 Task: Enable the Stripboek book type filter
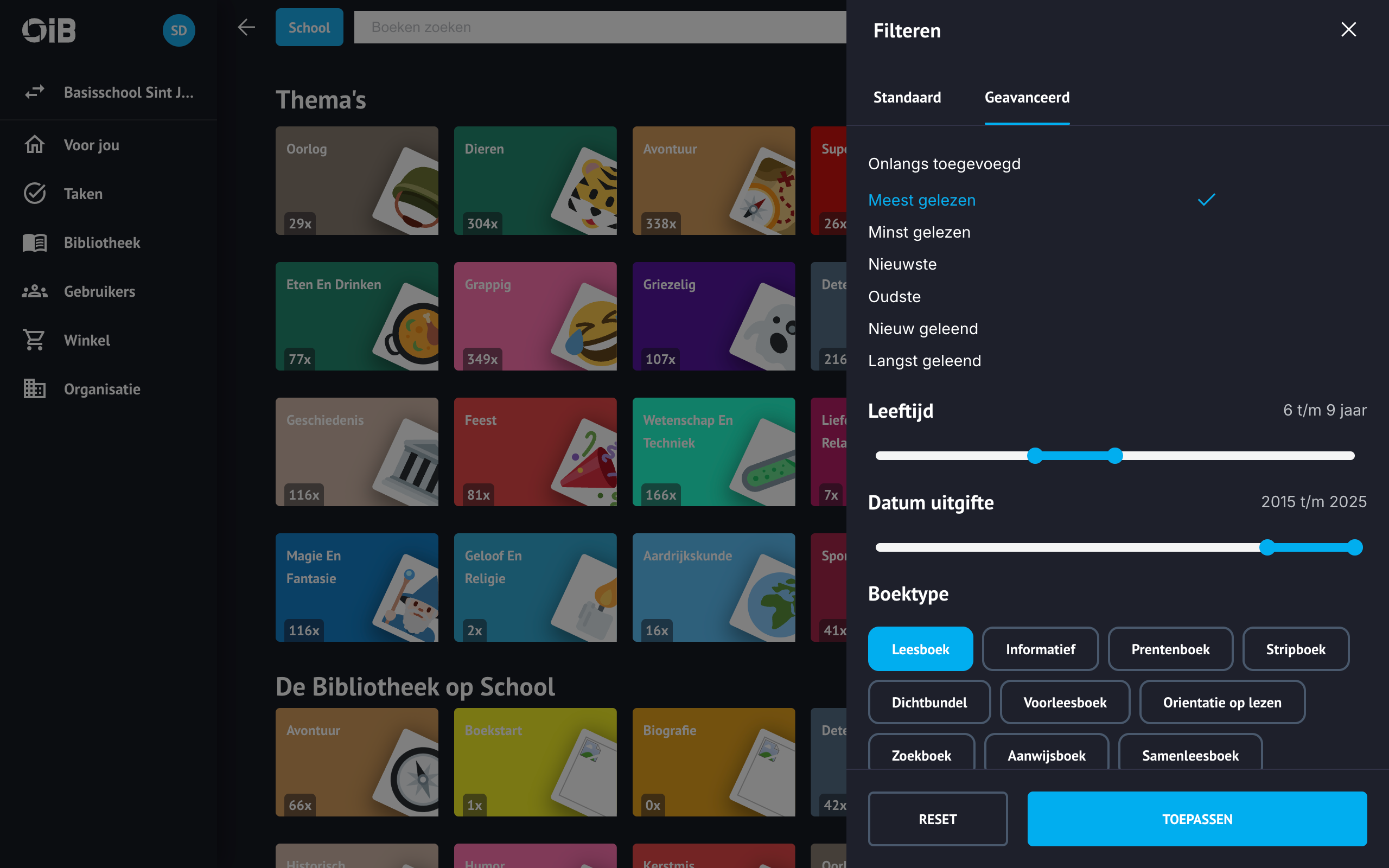(x=1295, y=649)
